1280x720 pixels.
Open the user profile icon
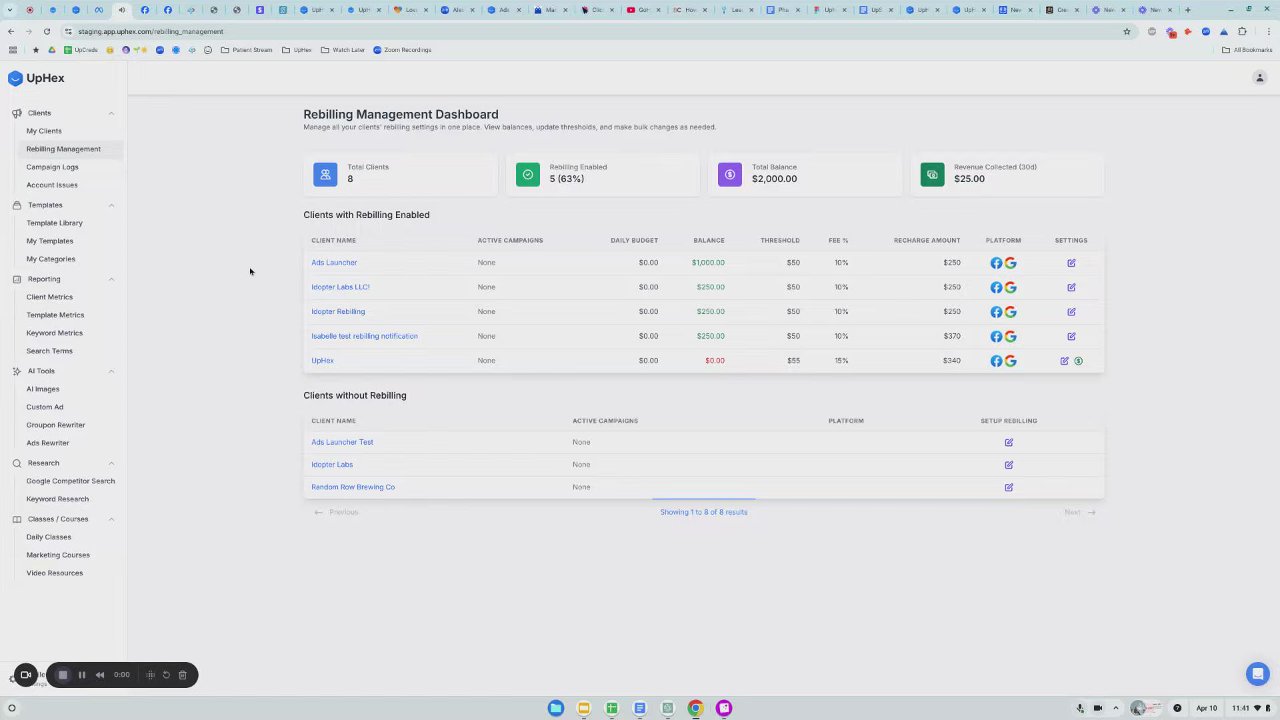[x=1260, y=78]
